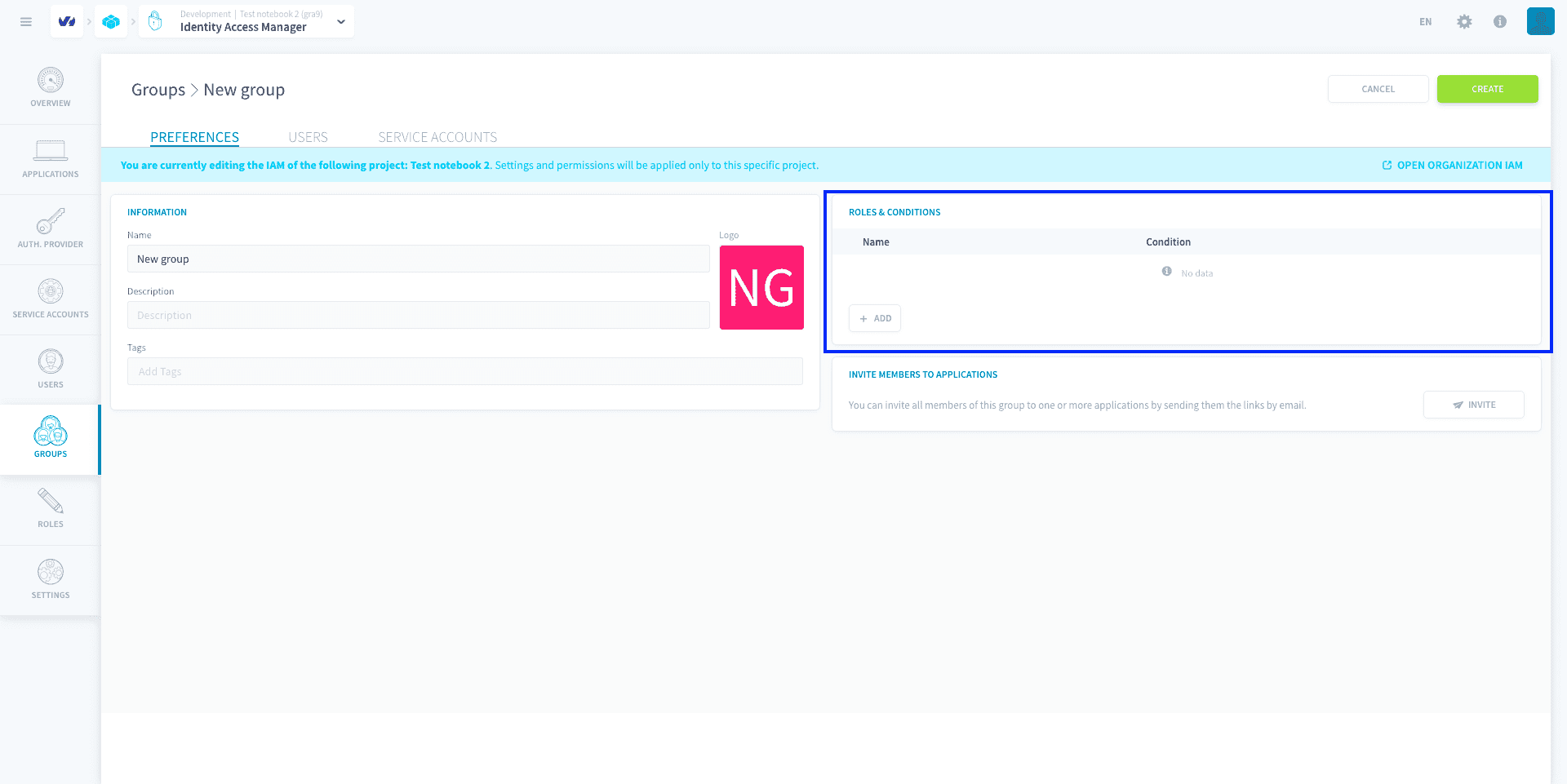Invite group members to applications
1567x784 pixels.
[x=1473, y=405]
